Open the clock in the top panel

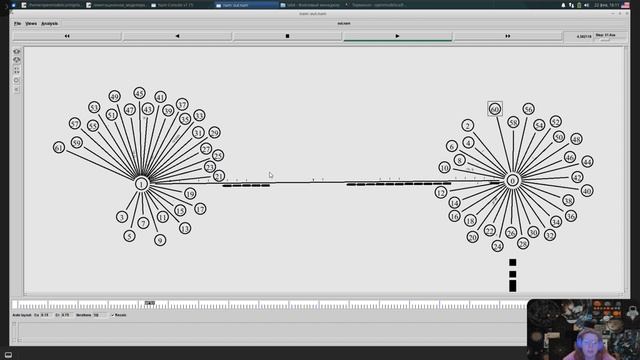coord(607,5)
